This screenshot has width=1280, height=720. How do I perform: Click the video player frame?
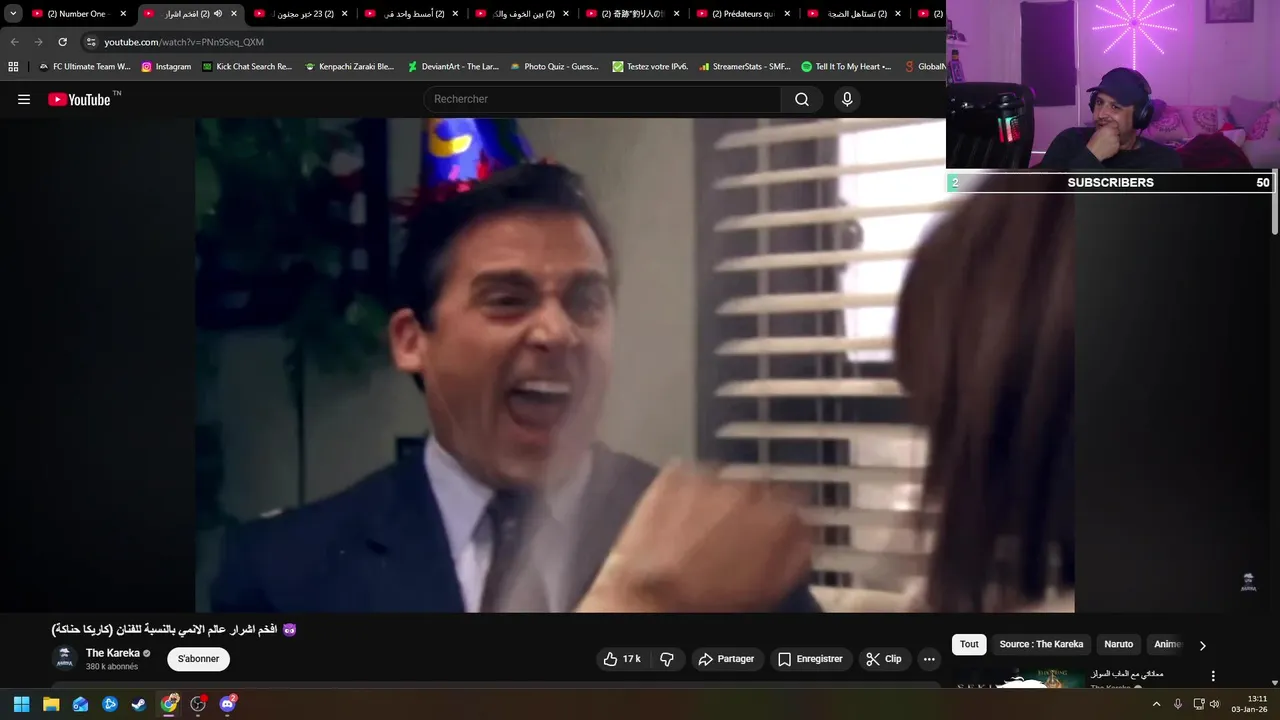[634, 365]
